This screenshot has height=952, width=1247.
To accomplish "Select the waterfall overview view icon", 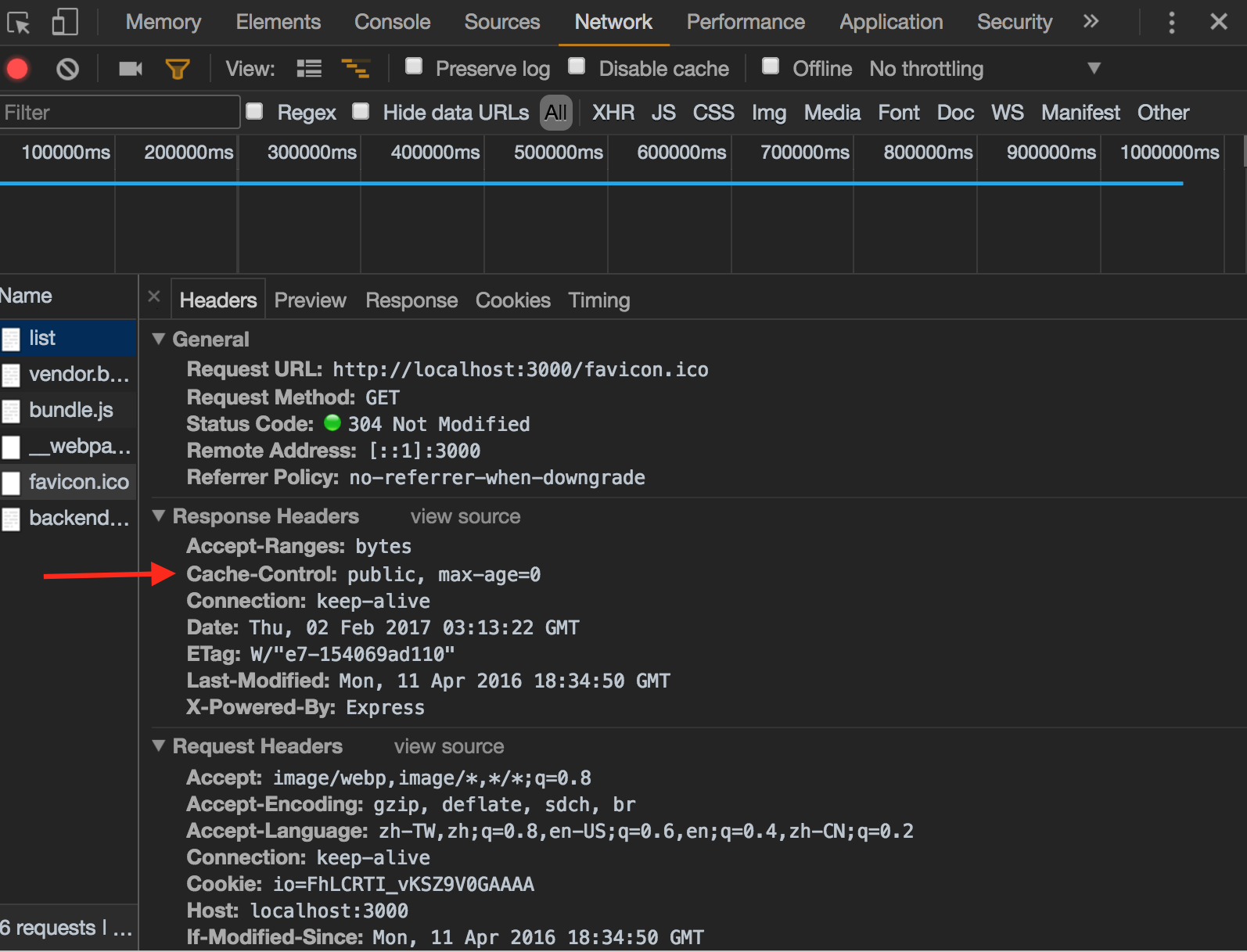I will [x=356, y=69].
